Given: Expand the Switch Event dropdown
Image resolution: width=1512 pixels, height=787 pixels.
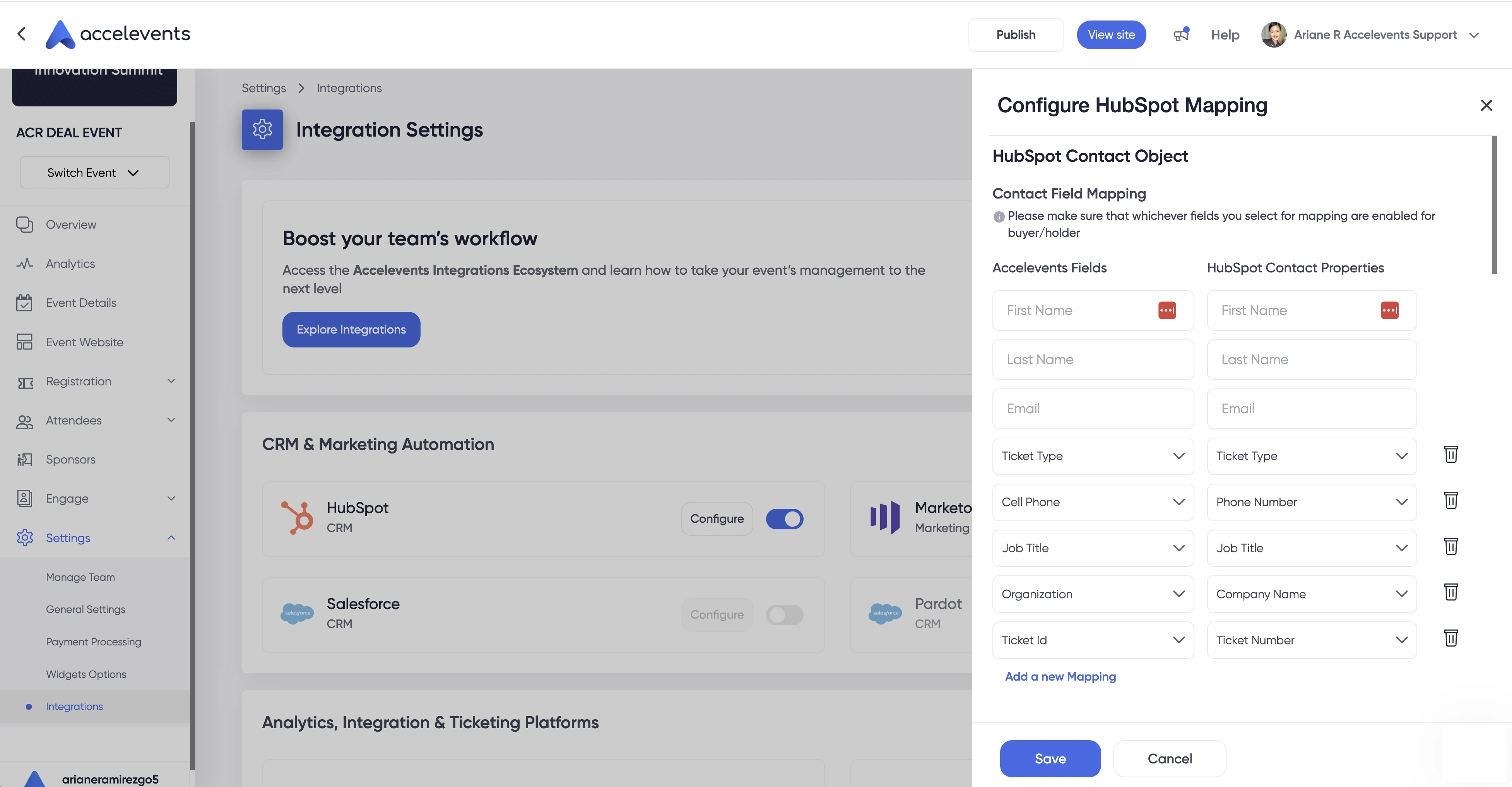Looking at the screenshot, I should 94,173.
